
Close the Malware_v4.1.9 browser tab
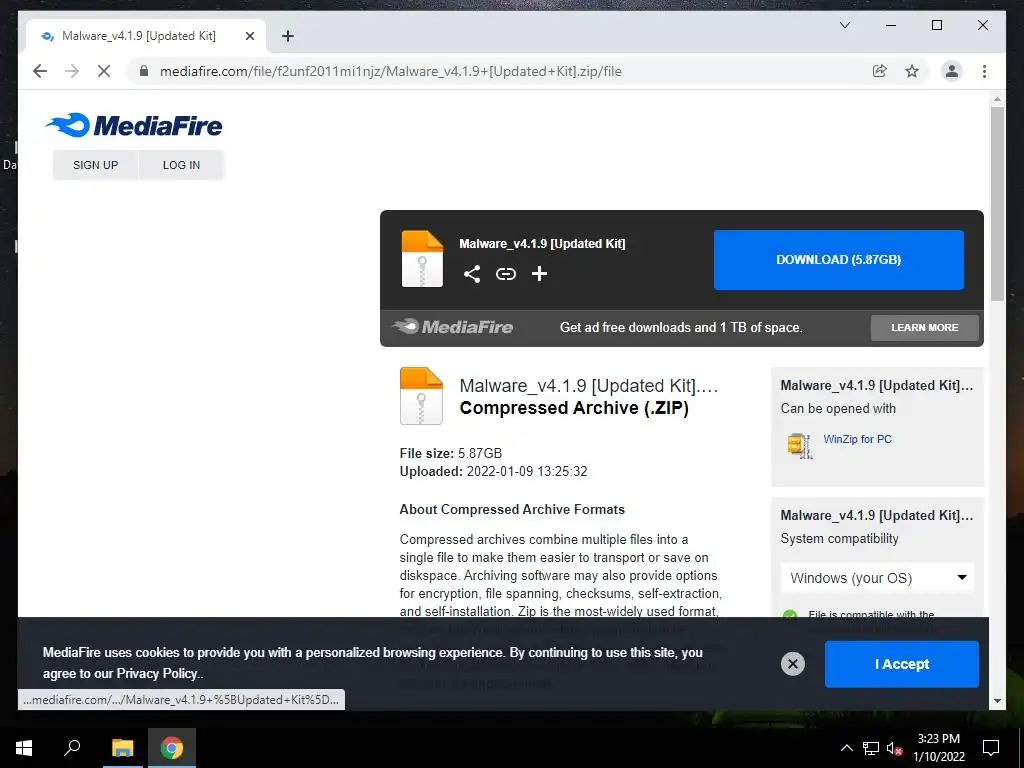tap(249, 36)
